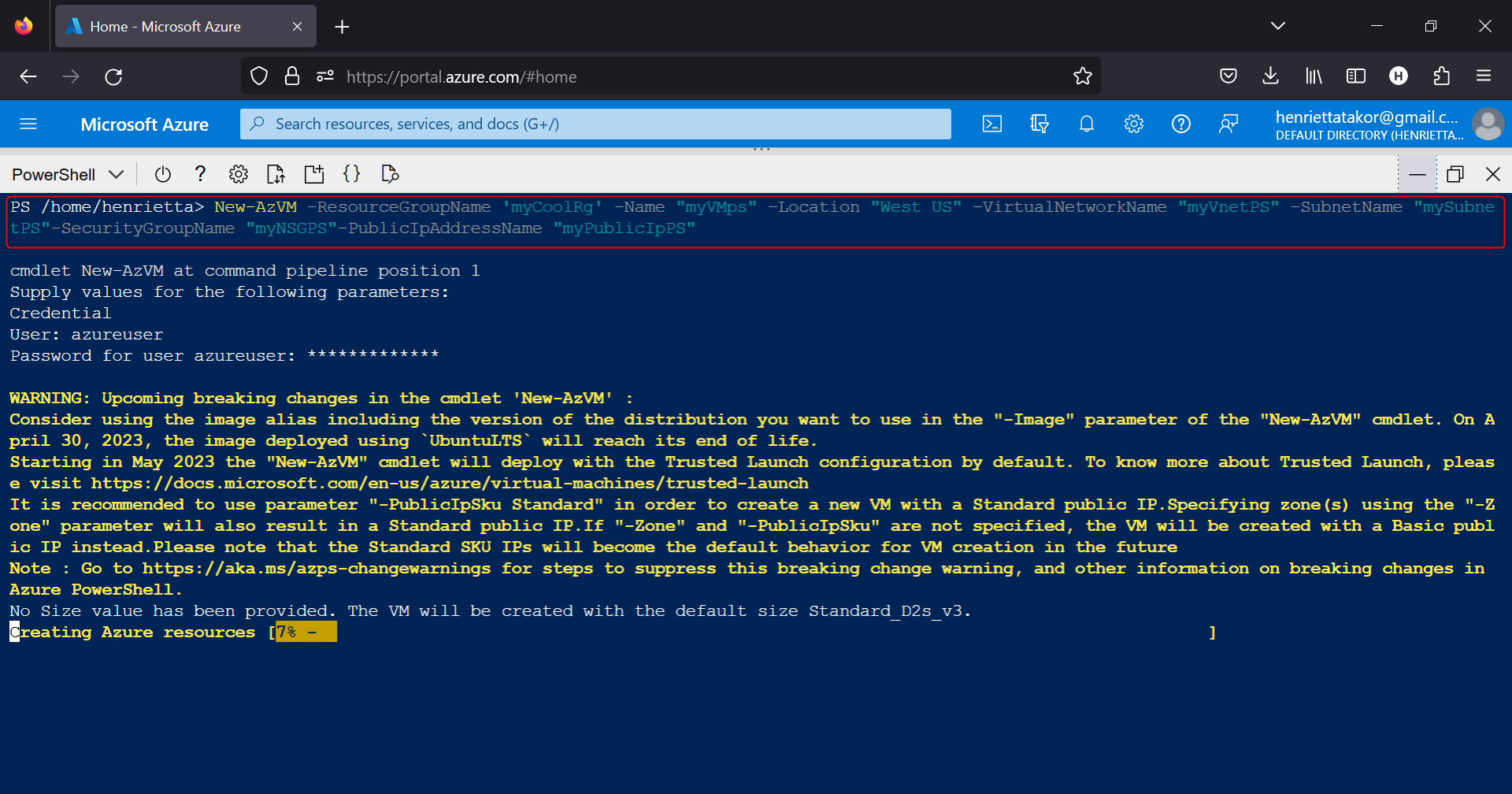The width and height of the screenshot is (1512, 794).
Task: Select PowerShell shell type dropdown
Action: [68, 174]
